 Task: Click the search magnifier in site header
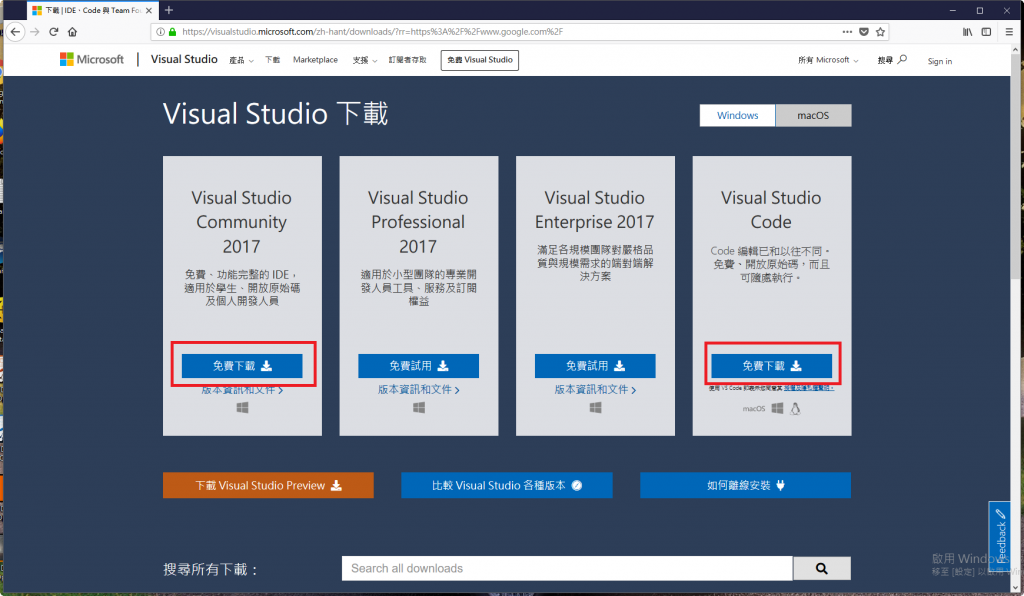[902, 59]
